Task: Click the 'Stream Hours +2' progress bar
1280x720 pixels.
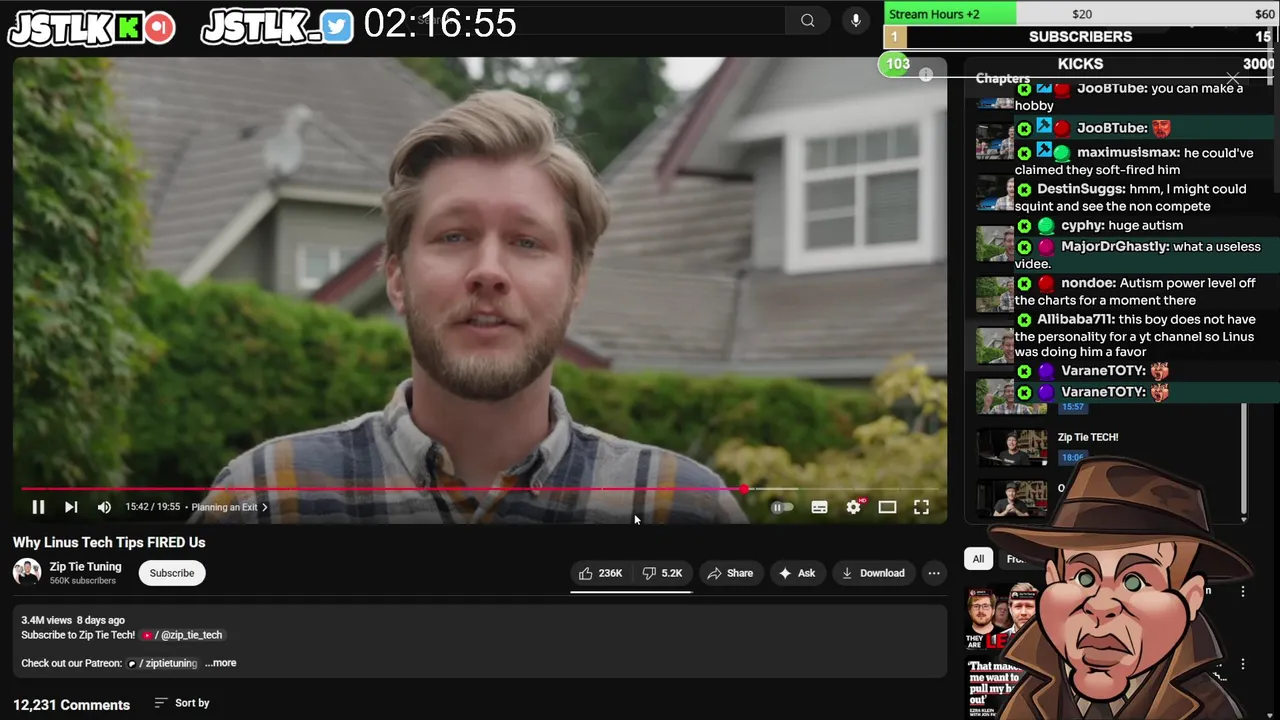Action: click(1080, 14)
